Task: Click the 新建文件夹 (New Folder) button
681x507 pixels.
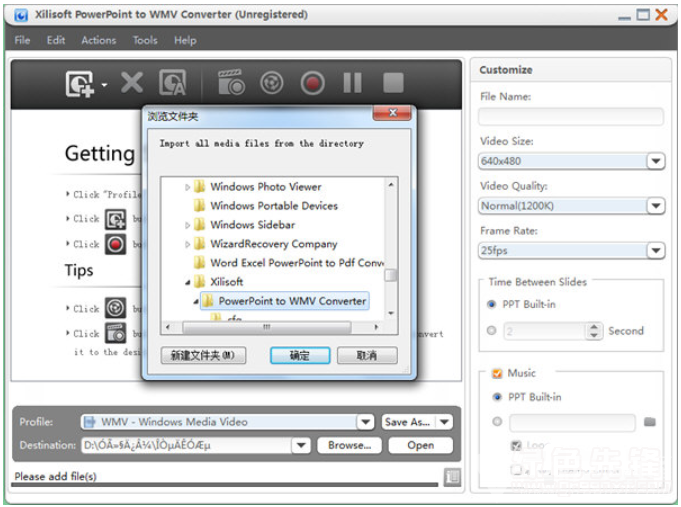Action: (x=203, y=355)
